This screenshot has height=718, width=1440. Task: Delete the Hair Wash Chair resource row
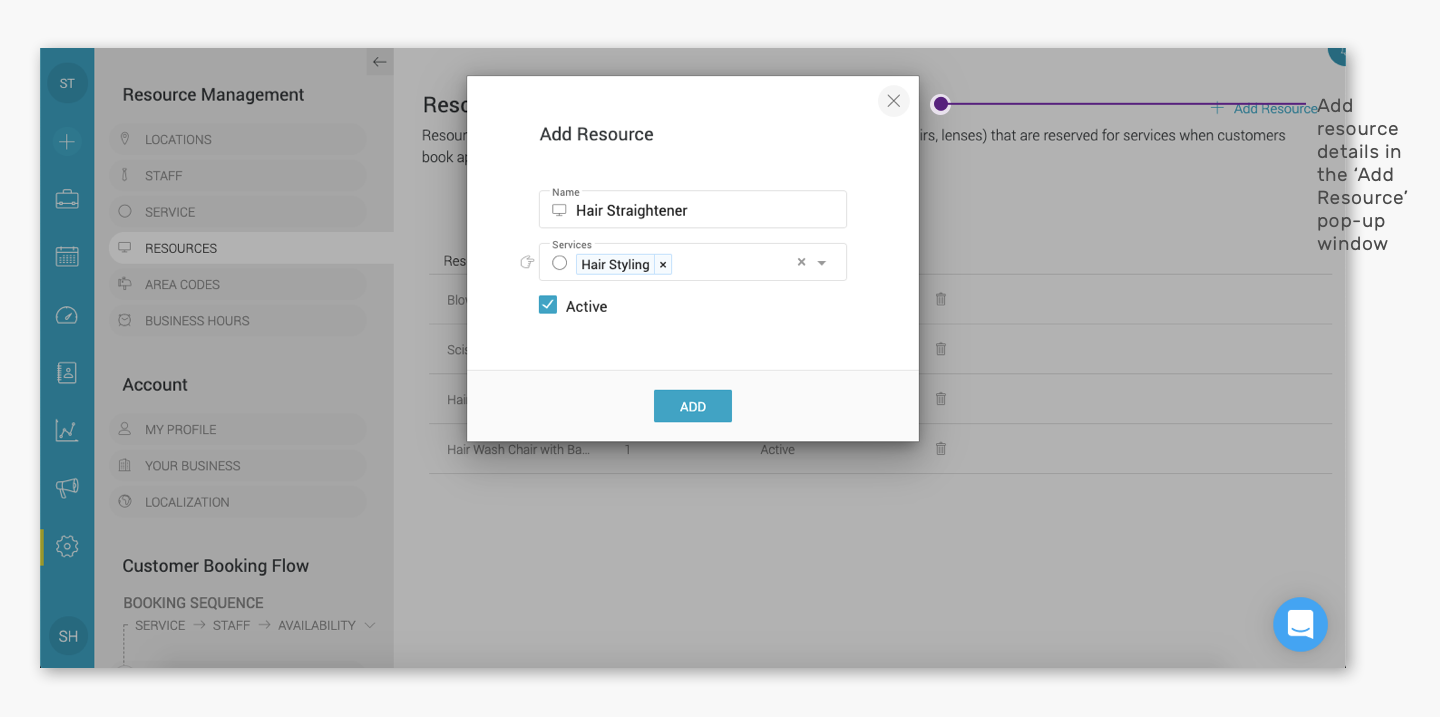point(941,449)
